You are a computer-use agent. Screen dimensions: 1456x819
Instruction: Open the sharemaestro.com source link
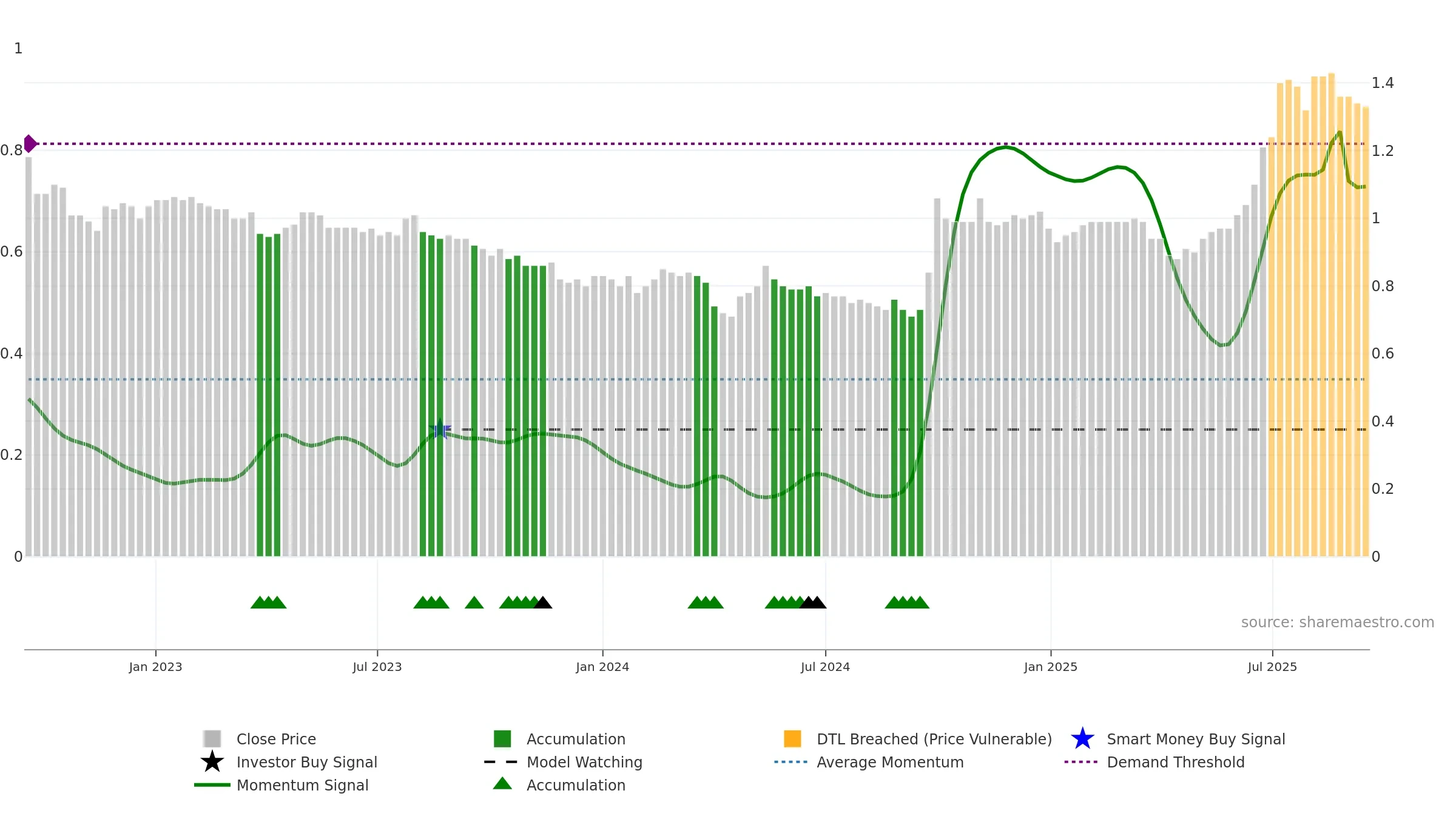[1337, 622]
